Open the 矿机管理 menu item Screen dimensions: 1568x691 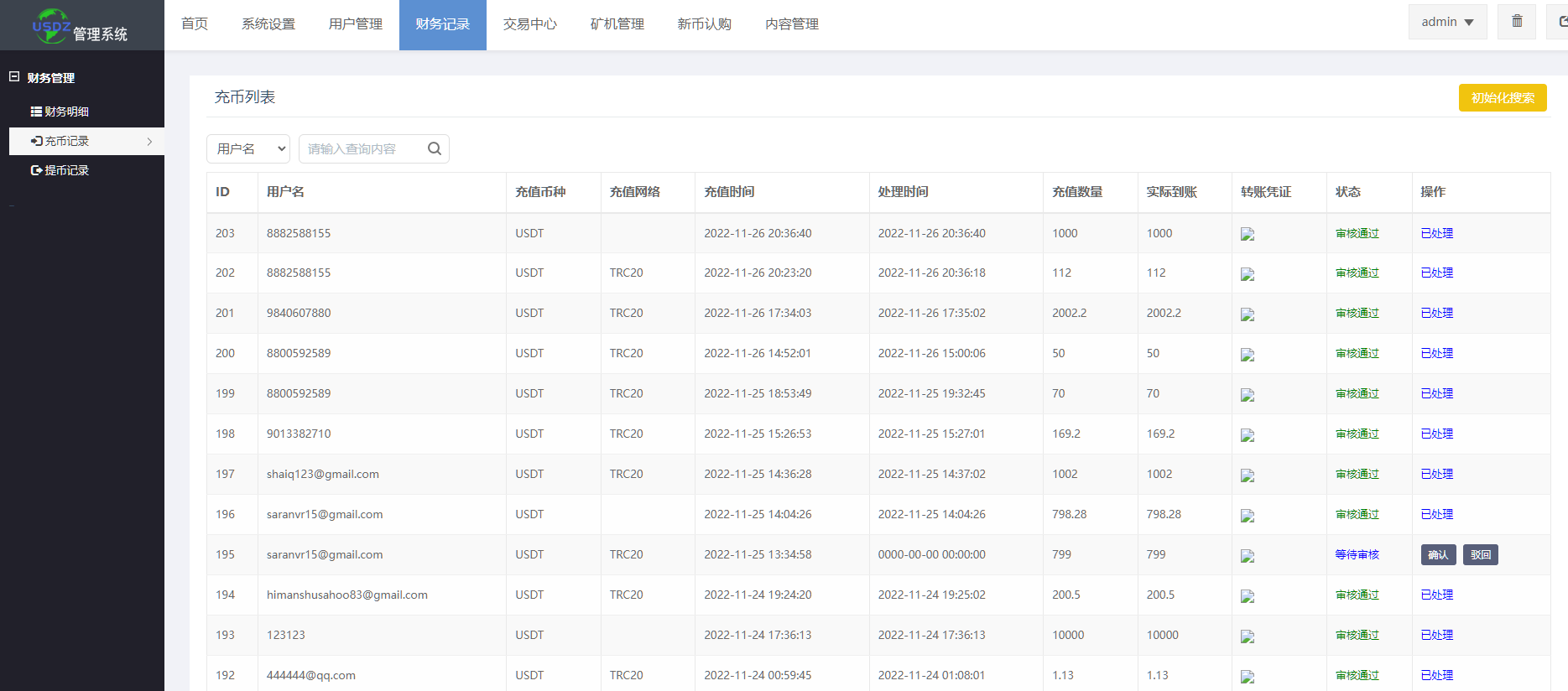tap(617, 24)
